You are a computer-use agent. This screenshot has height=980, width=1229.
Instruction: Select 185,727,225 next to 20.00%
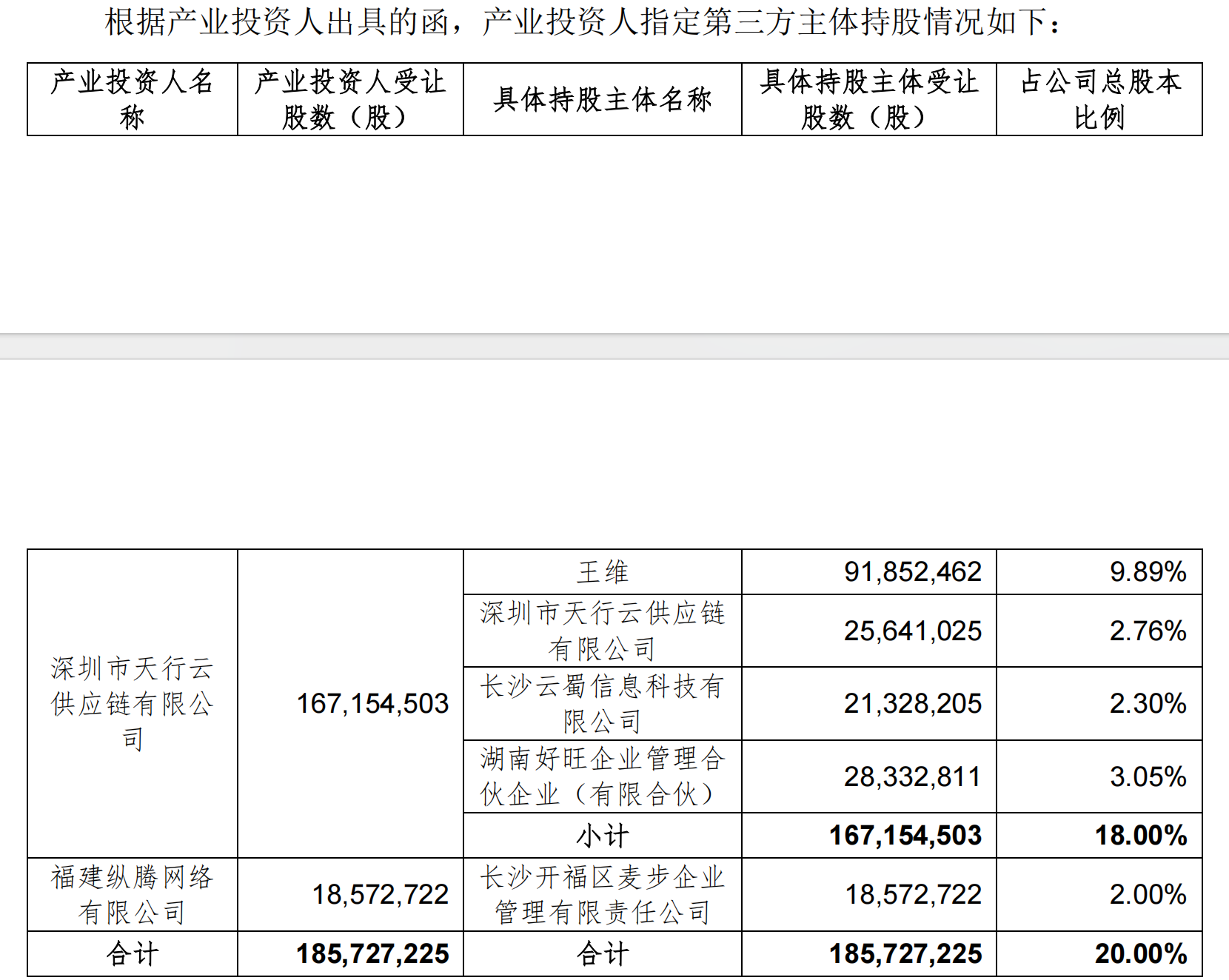[905, 953]
